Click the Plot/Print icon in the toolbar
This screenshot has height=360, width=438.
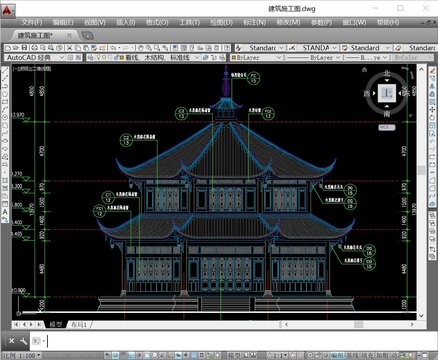pos(34,48)
